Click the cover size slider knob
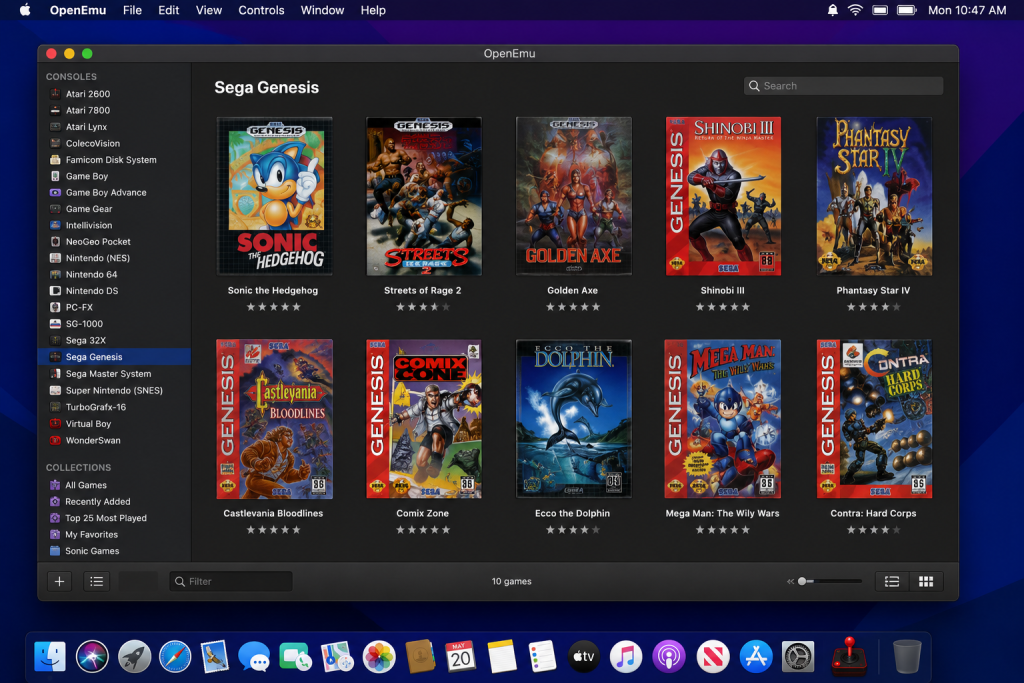Image resolution: width=1024 pixels, height=683 pixels. pos(802,581)
